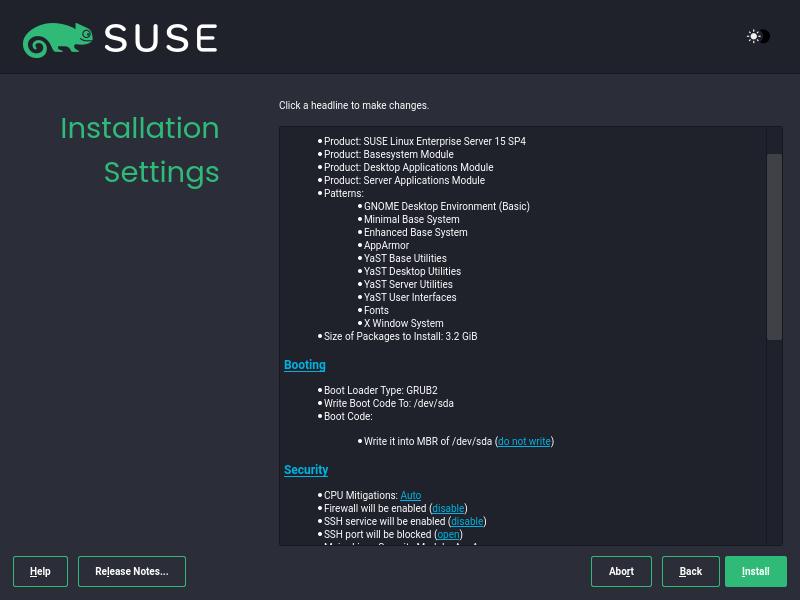Disable the SSH service via its link
The image size is (800, 600).
[x=466, y=521]
